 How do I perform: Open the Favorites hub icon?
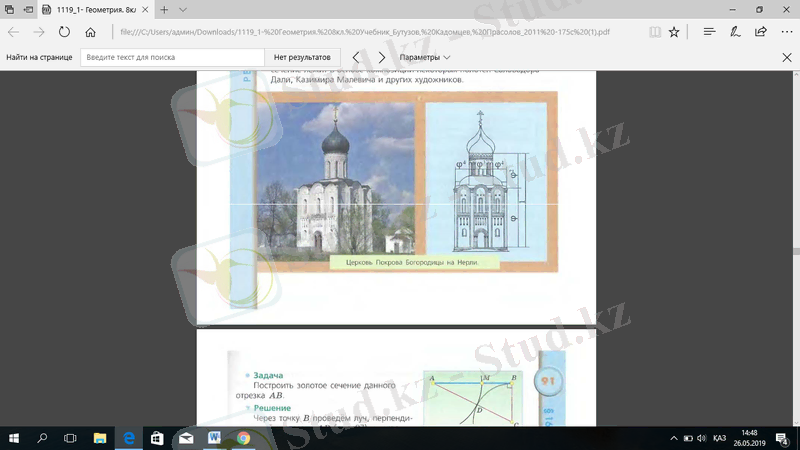(709, 32)
